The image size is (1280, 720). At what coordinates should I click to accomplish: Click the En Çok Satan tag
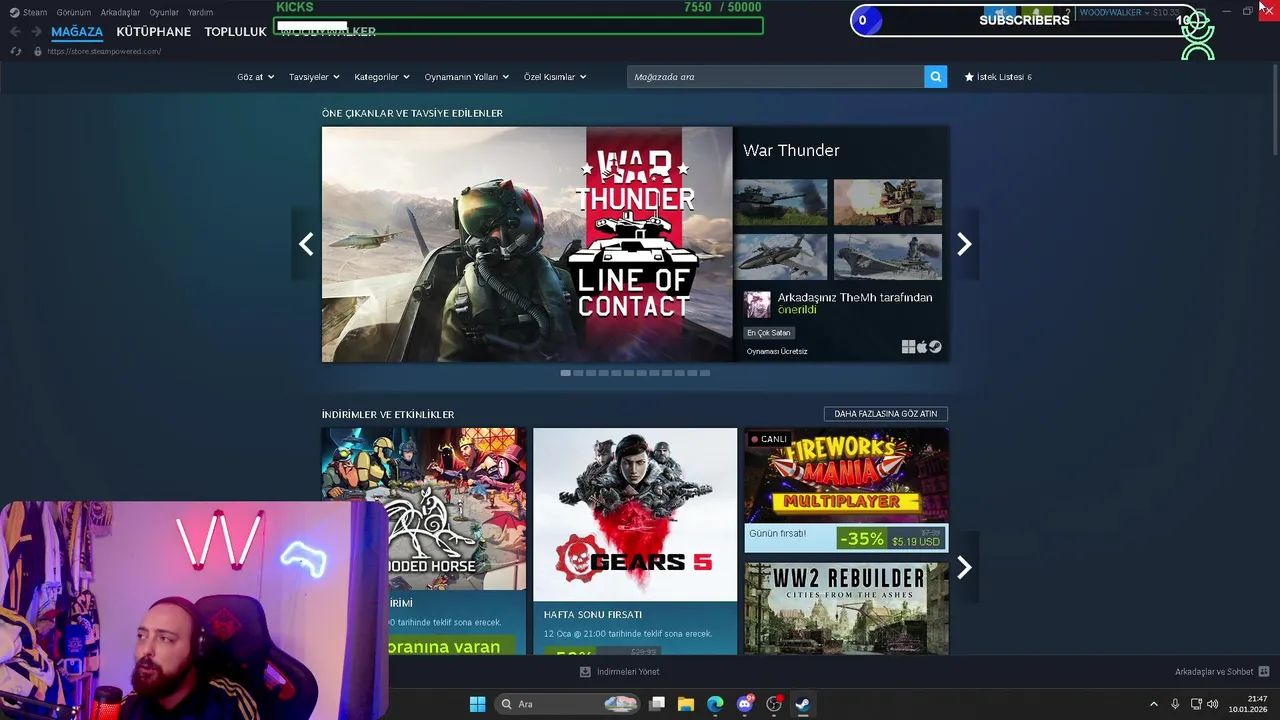click(768, 333)
